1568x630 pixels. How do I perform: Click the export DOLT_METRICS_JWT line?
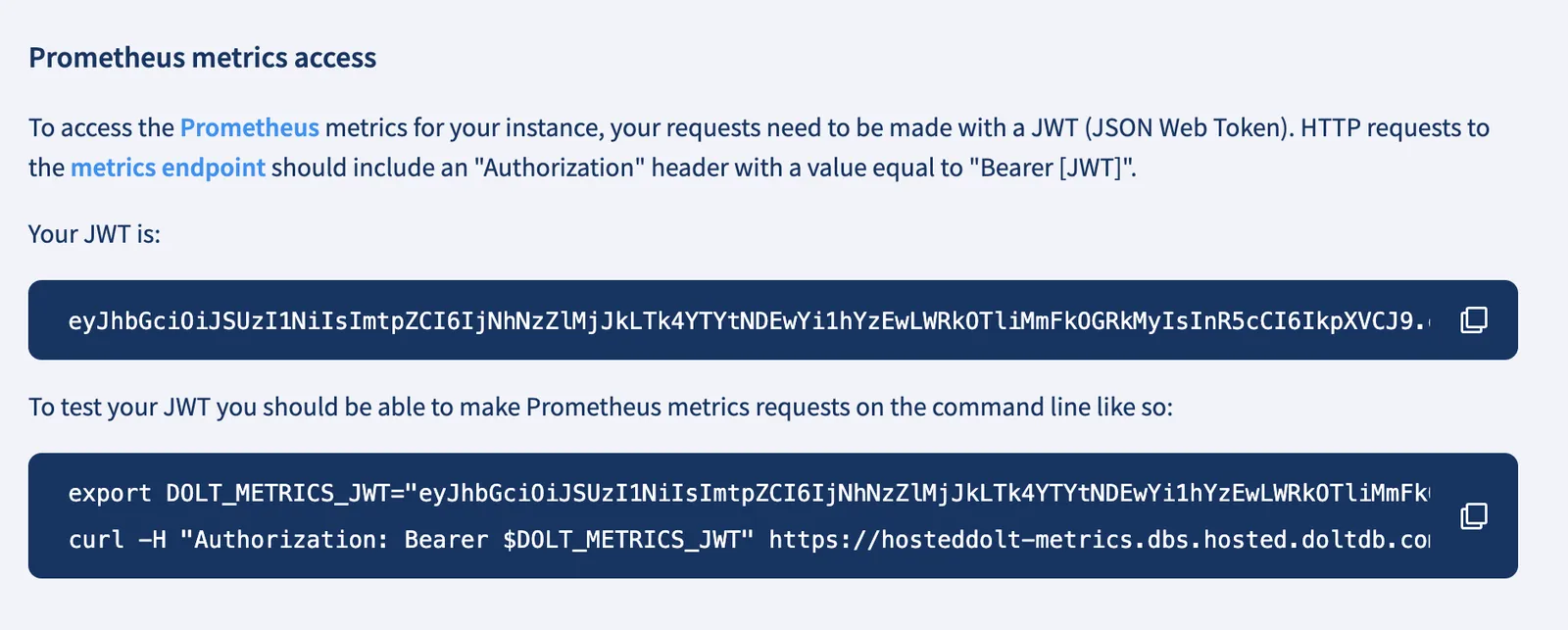pyautogui.click(x=490, y=493)
